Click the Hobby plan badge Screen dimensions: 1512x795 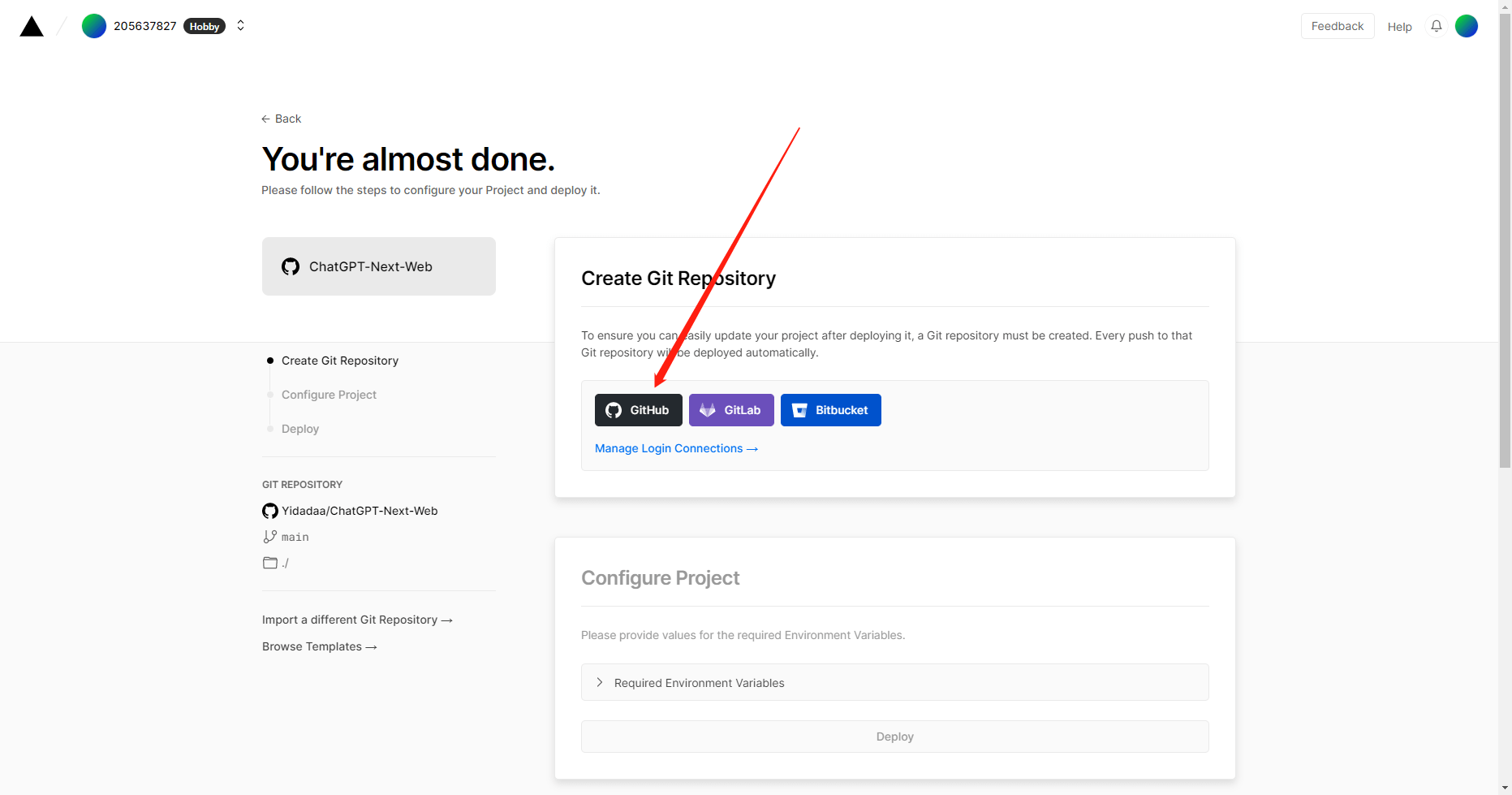coord(205,26)
